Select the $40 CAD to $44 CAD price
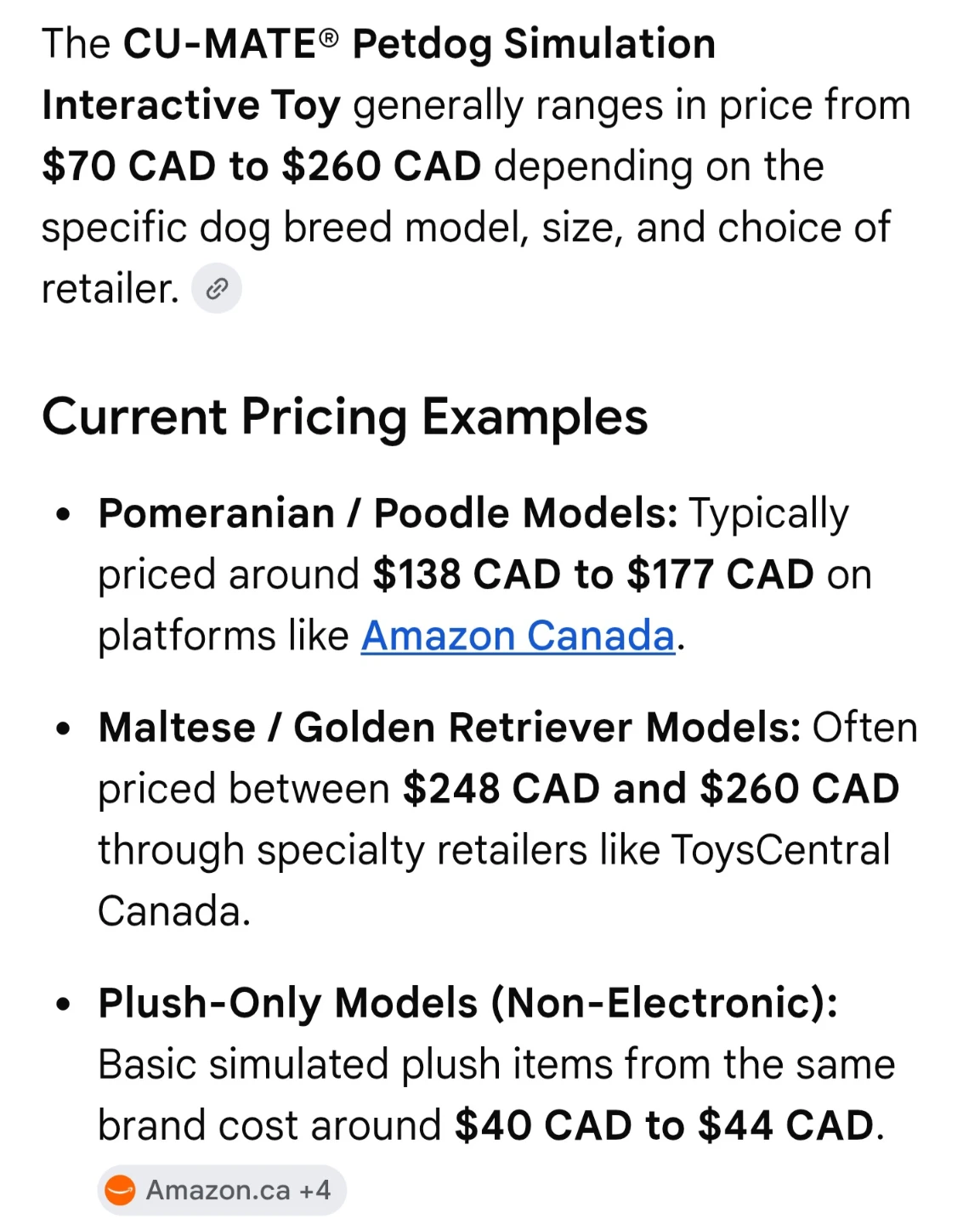Screen dimensions: 980x1224 click(665, 1125)
